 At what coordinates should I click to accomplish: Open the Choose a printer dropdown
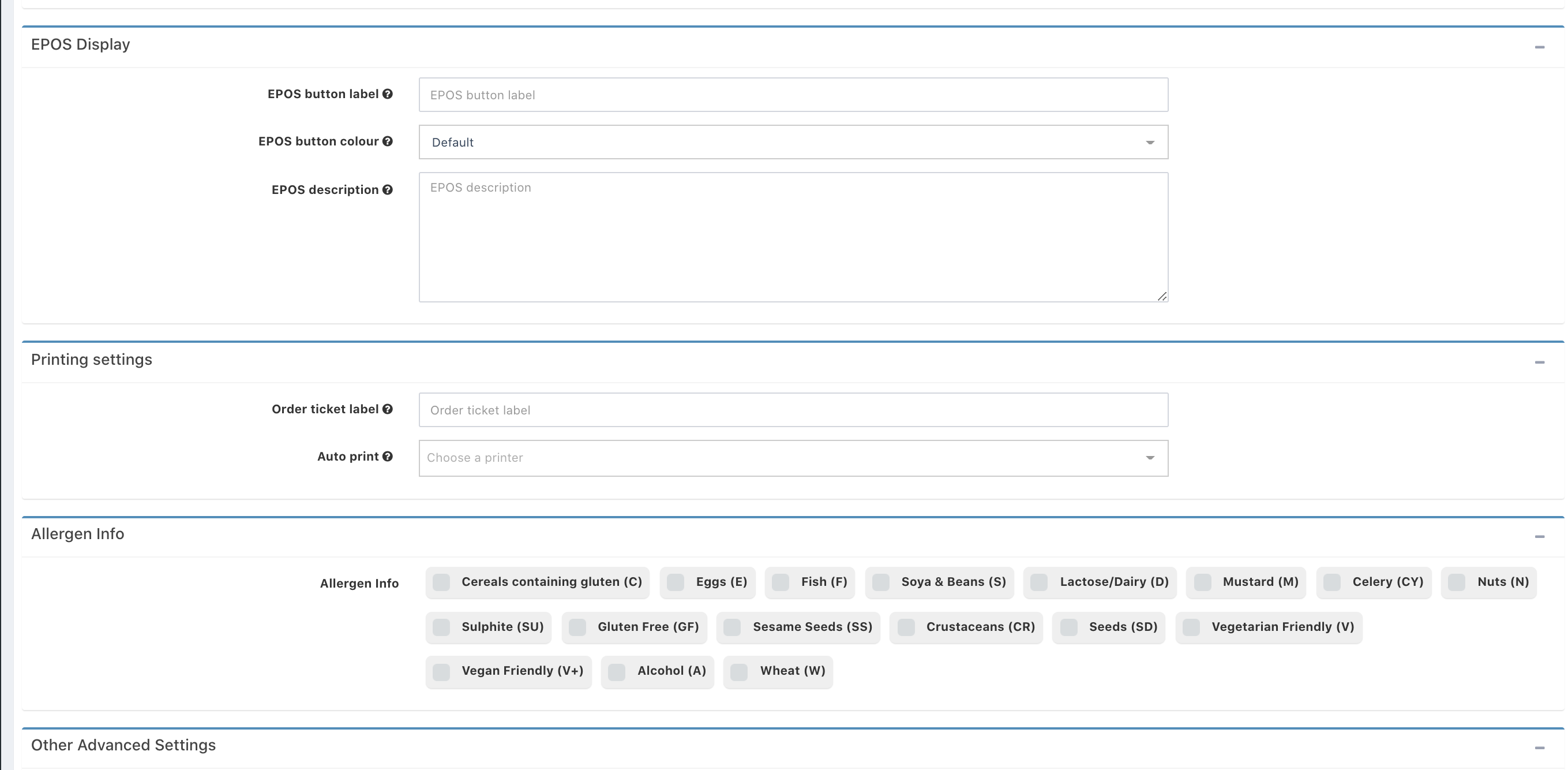coord(793,458)
